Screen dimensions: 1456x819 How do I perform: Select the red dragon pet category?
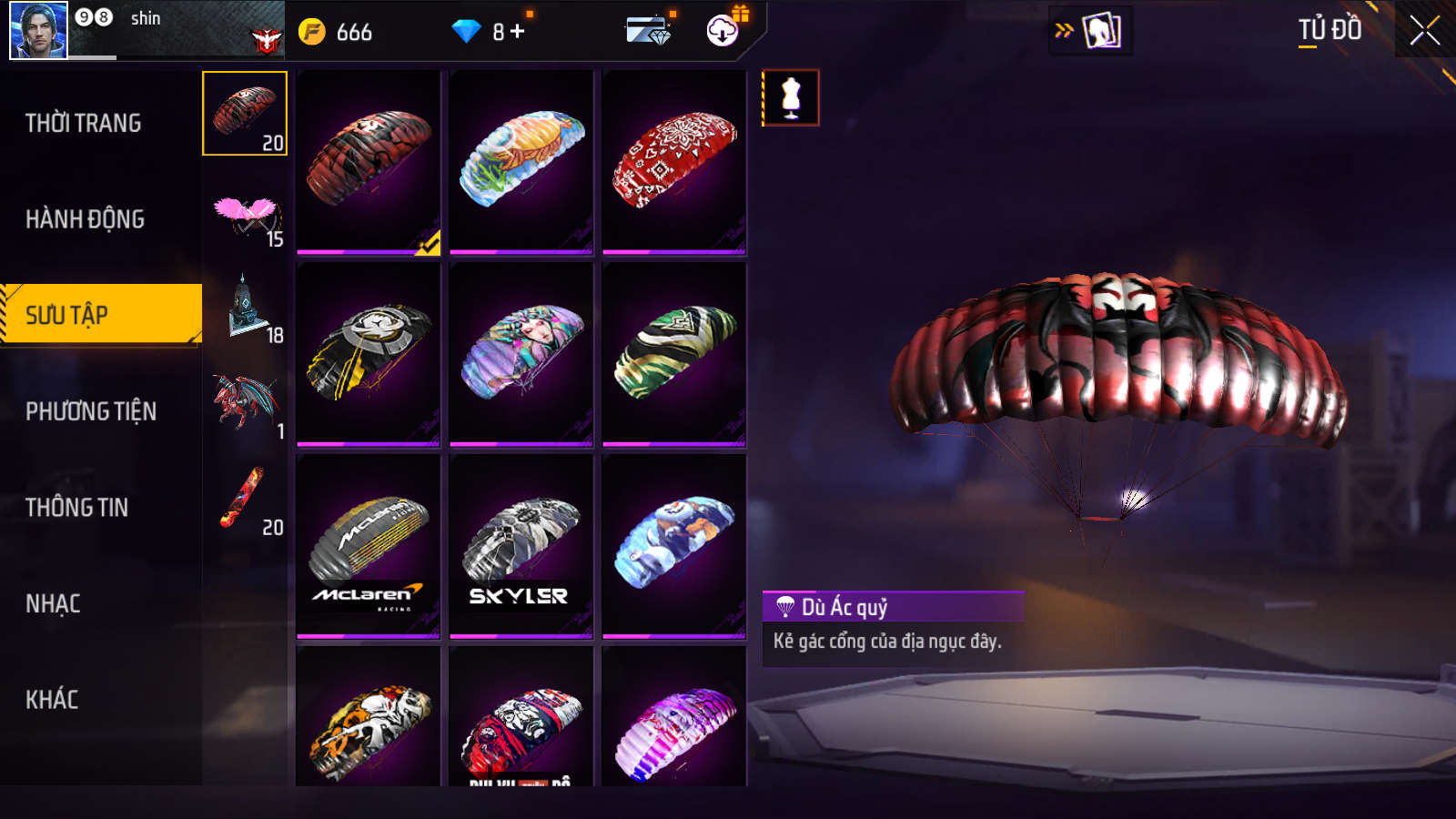coord(246,406)
